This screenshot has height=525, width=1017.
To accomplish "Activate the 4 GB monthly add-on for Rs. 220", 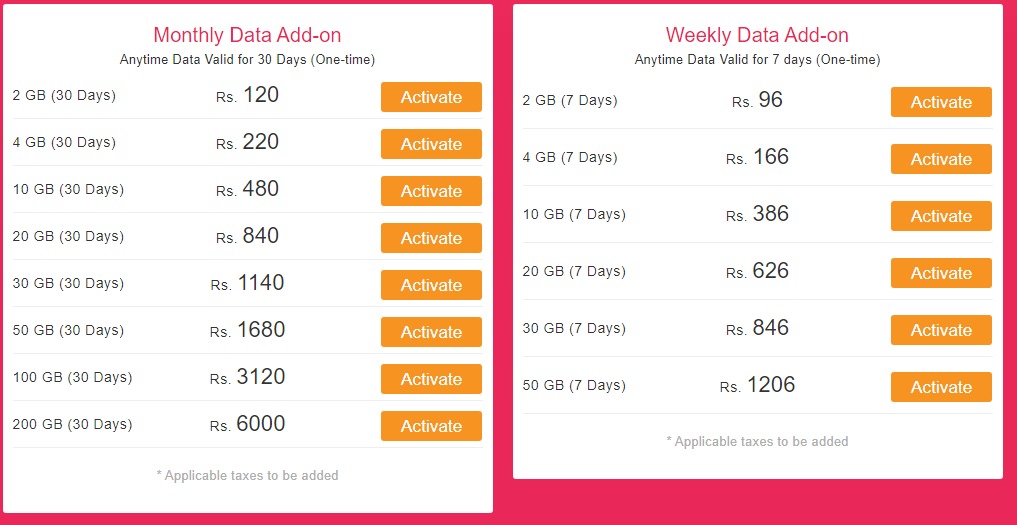I will pos(431,144).
